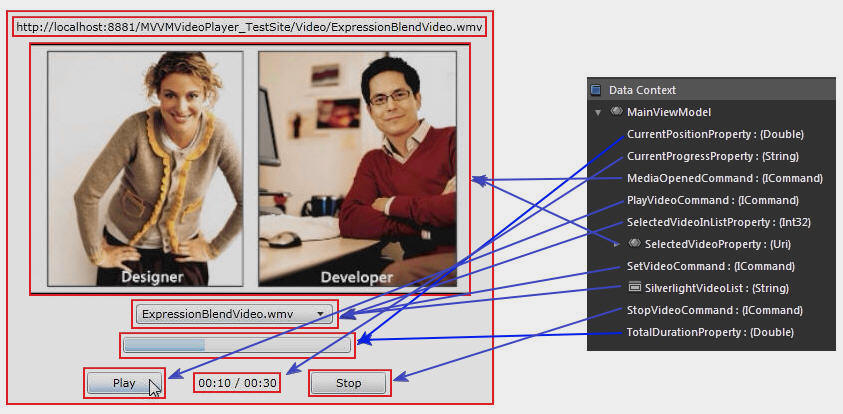The width and height of the screenshot is (843, 414).
Task: Click the video URL text at top
Action: click(x=250, y=25)
